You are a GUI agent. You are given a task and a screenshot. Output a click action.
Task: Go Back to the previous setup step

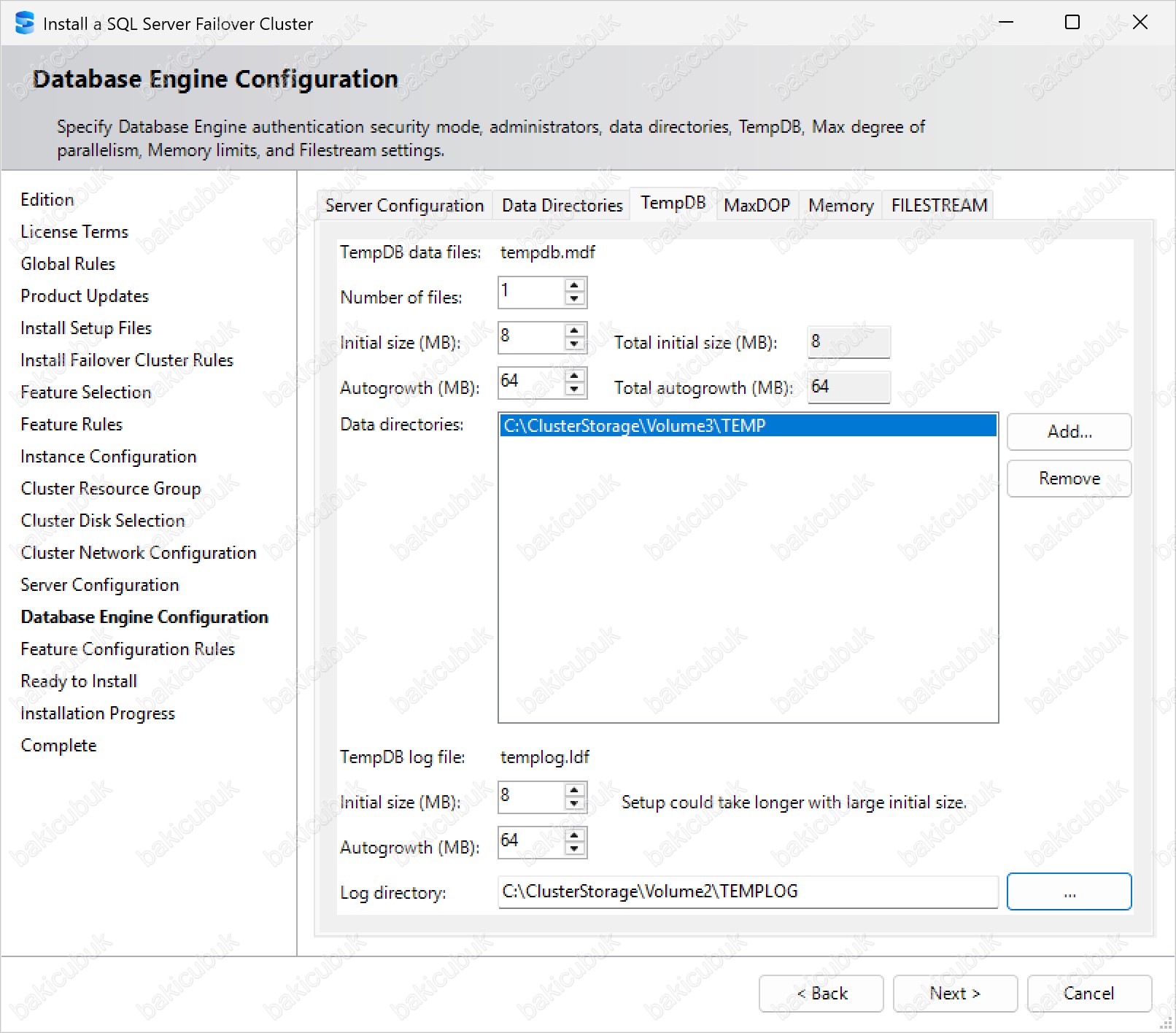point(821,994)
